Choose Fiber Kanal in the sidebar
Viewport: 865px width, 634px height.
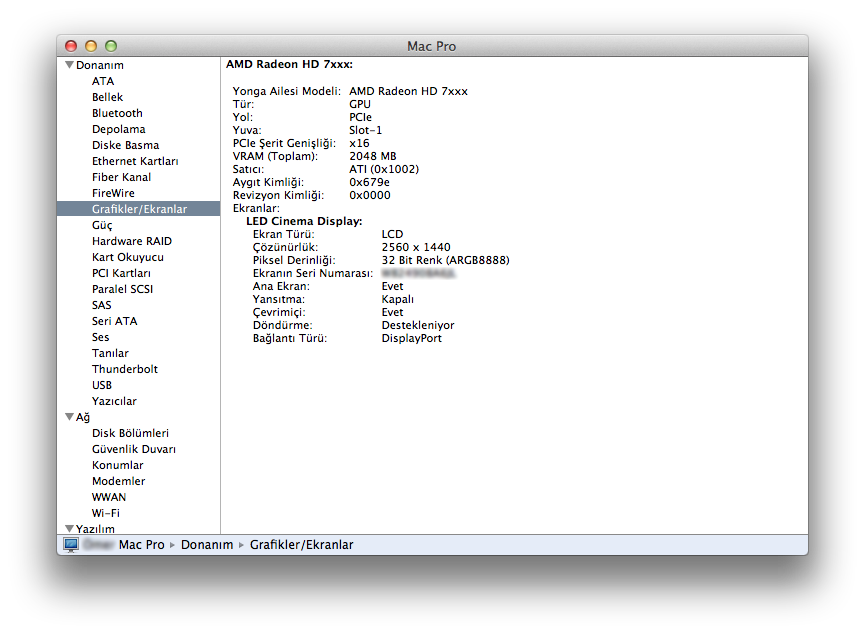(x=121, y=177)
